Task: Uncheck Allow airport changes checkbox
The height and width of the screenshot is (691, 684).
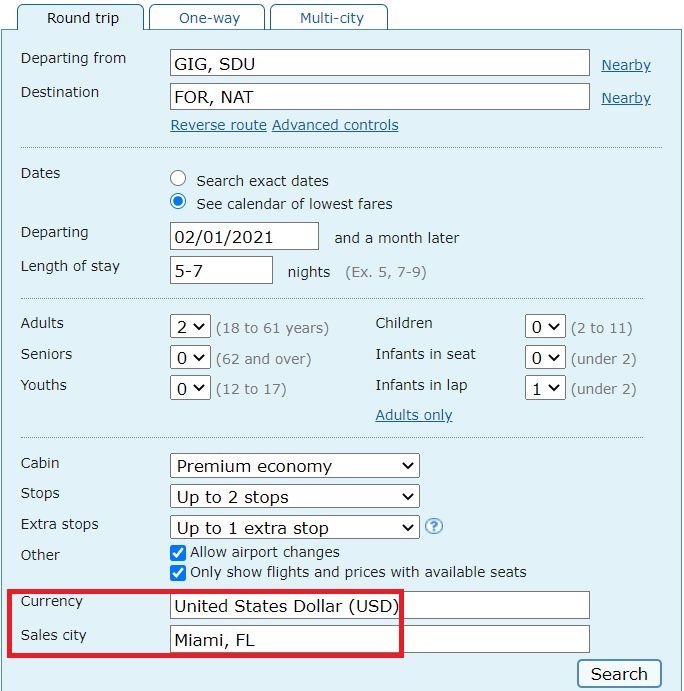Action: click(178, 553)
